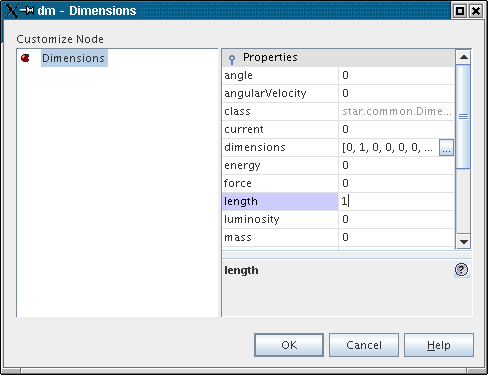
Task: Click the red Dimensions node icon
Action: pos(25,58)
